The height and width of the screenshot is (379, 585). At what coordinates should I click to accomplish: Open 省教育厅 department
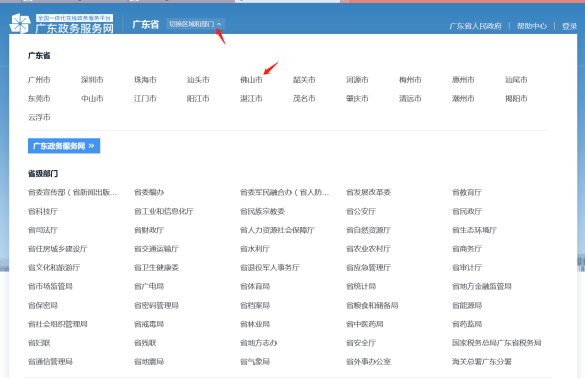point(467,192)
